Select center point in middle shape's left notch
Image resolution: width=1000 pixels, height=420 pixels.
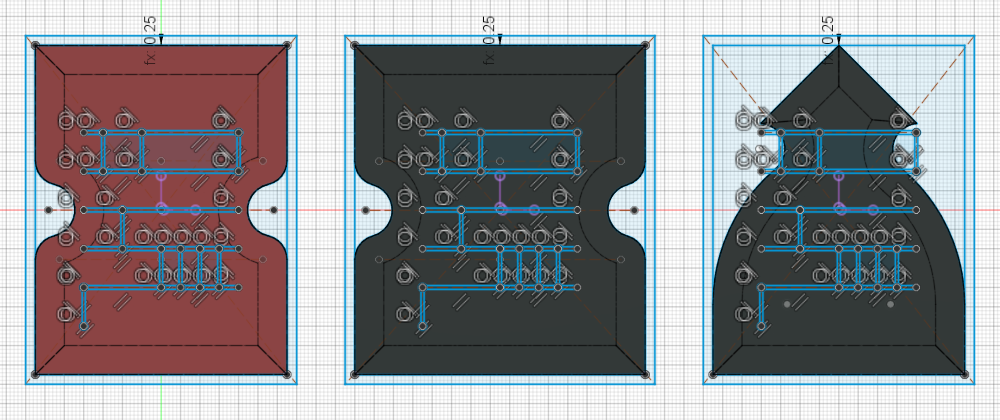pos(365,210)
